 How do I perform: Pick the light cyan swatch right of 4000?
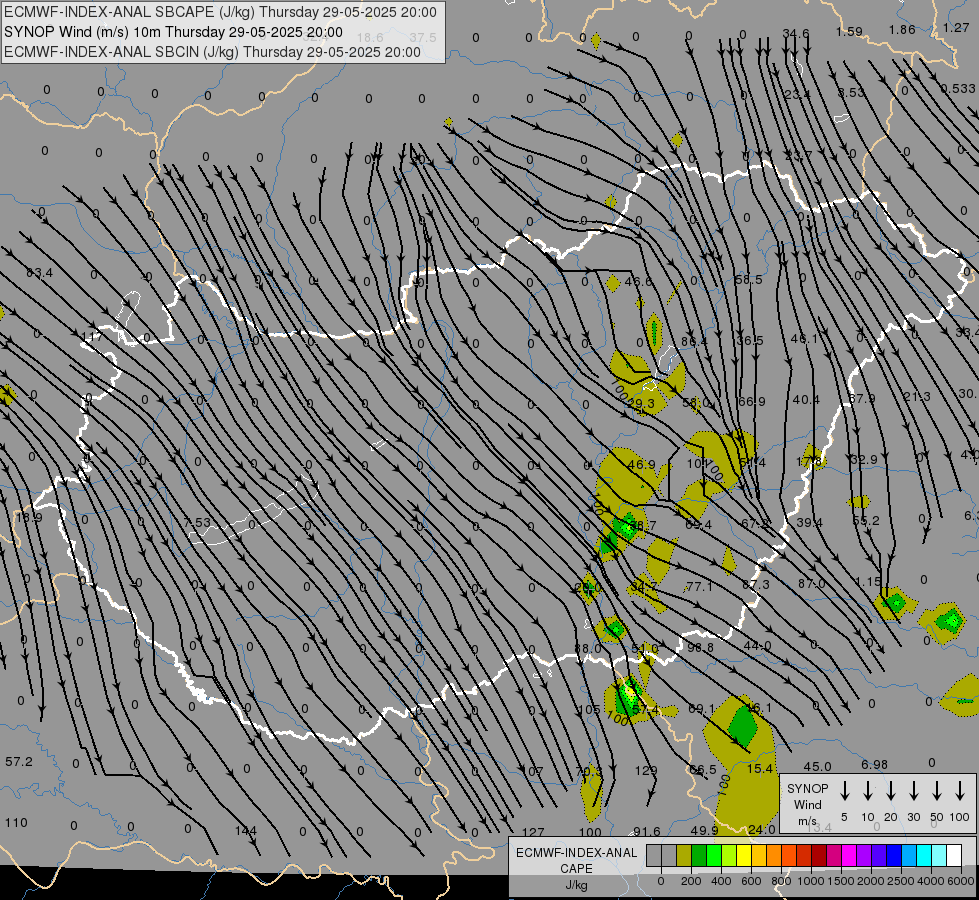[938, 856]
